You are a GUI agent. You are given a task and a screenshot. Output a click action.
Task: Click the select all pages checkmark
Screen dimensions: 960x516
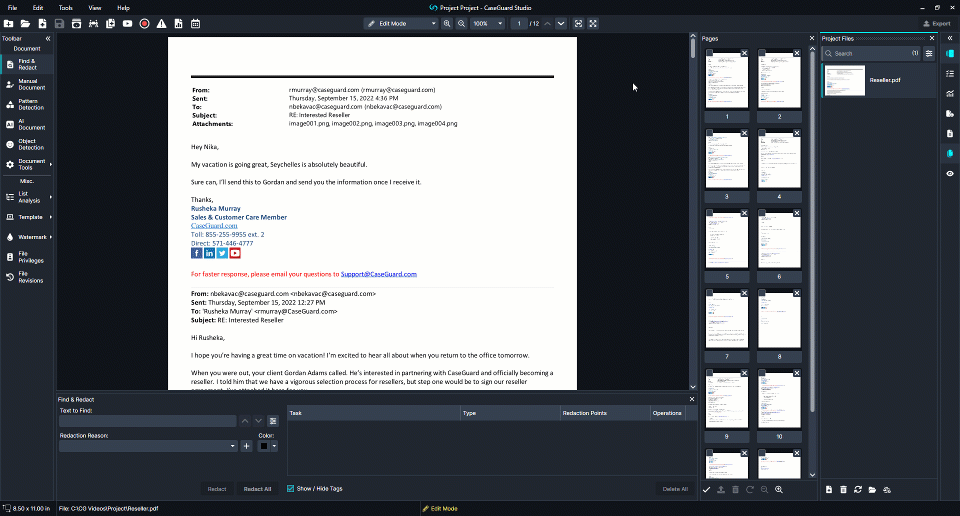[x=707, y=490]
